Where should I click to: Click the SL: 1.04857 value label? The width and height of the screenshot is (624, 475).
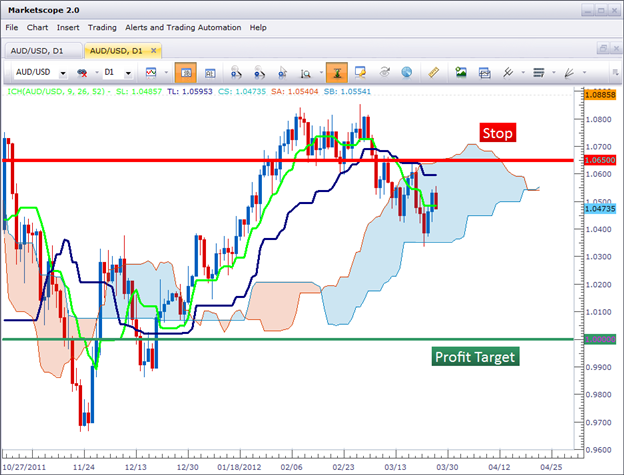click(139, 91)
